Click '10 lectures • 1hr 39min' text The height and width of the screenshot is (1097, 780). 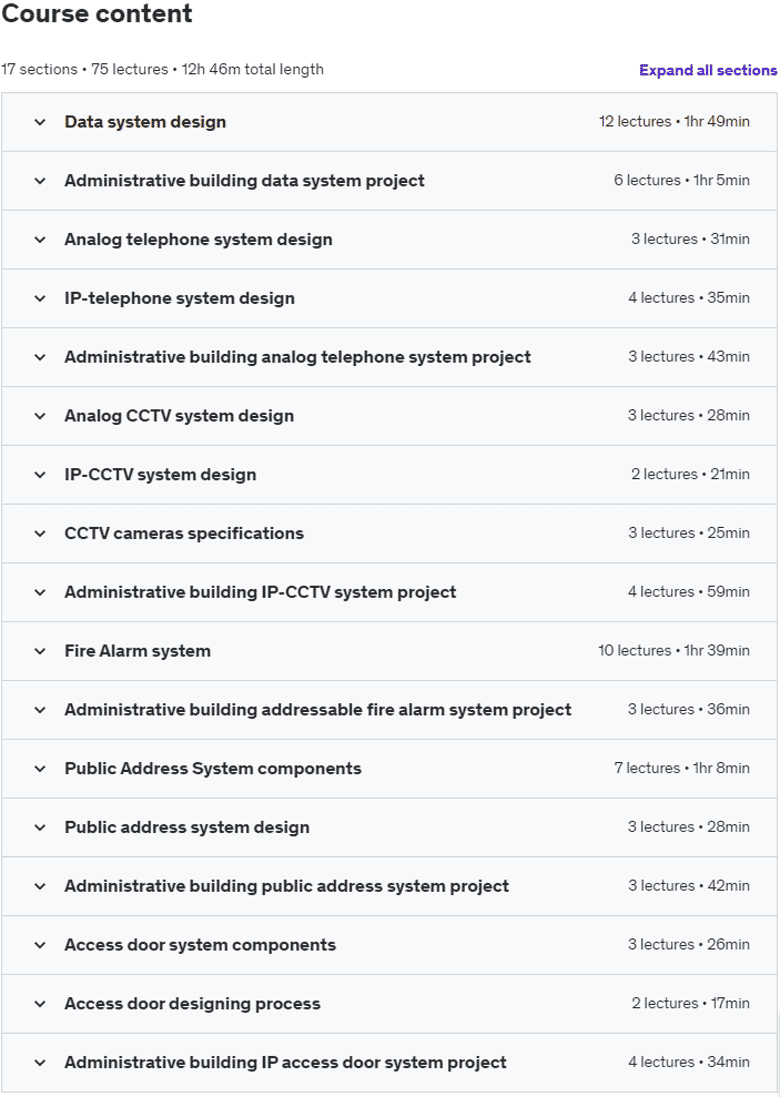(x=674, y=650)
